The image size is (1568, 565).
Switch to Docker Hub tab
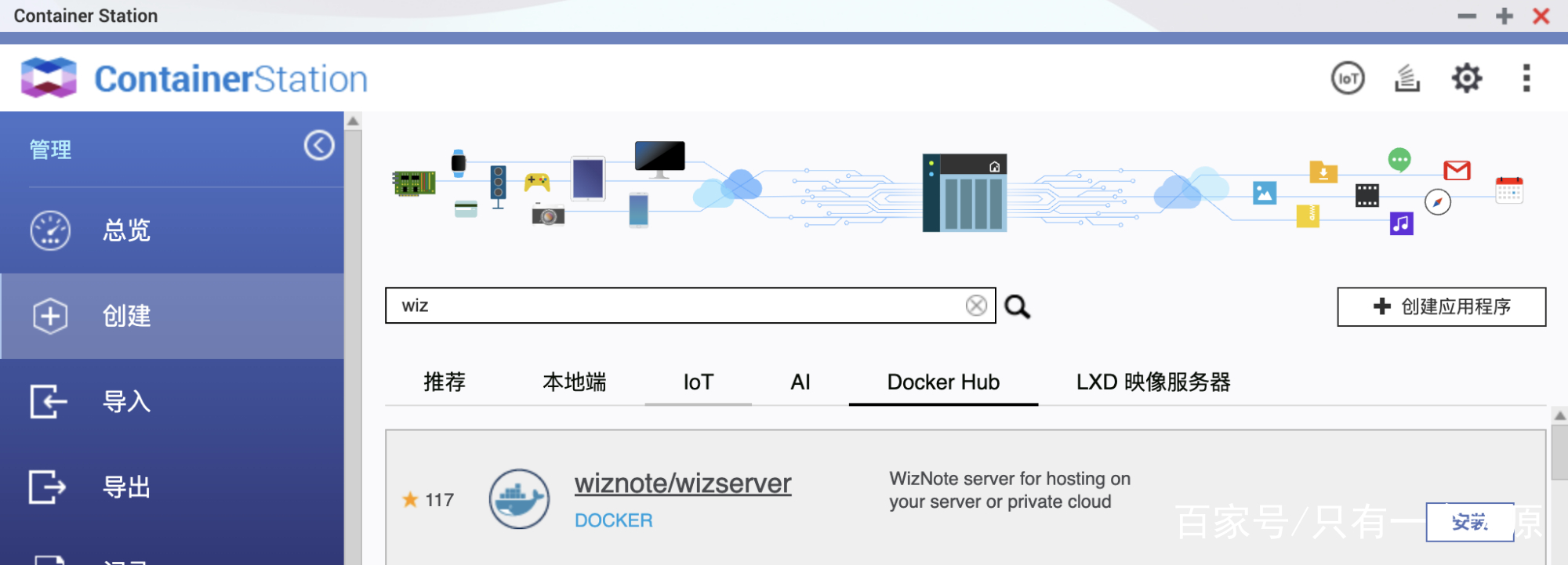(943, 382)
